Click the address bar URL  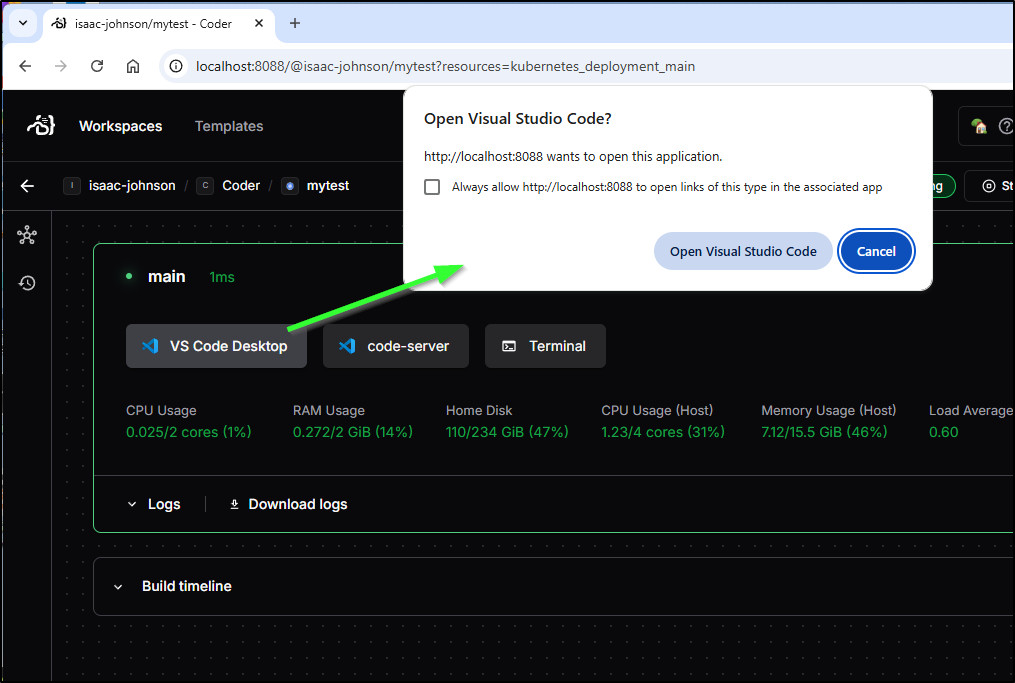point(445,66)
